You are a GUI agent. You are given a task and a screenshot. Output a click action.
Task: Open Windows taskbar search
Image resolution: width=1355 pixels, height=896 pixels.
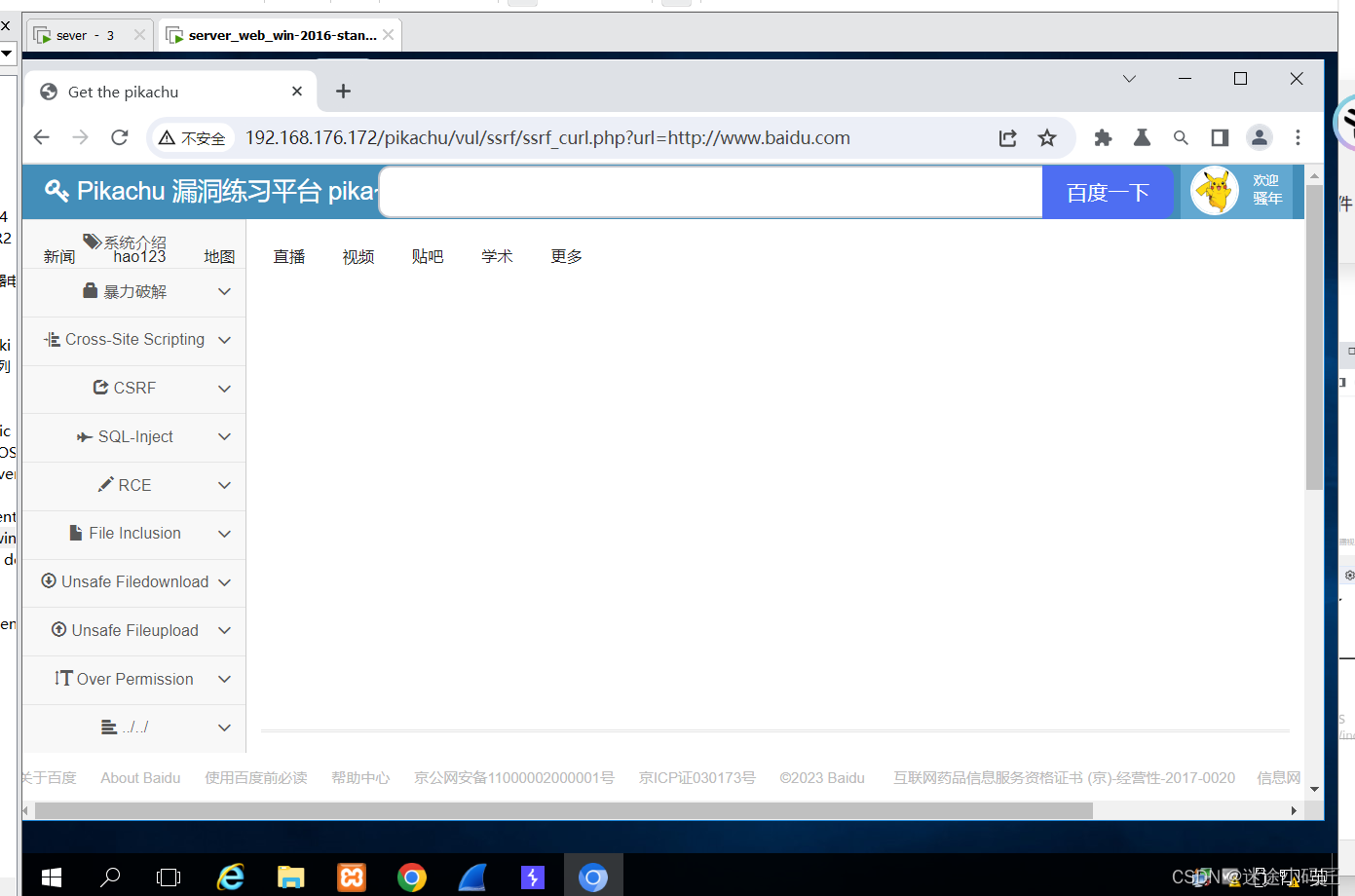click(x=110, y=877)
